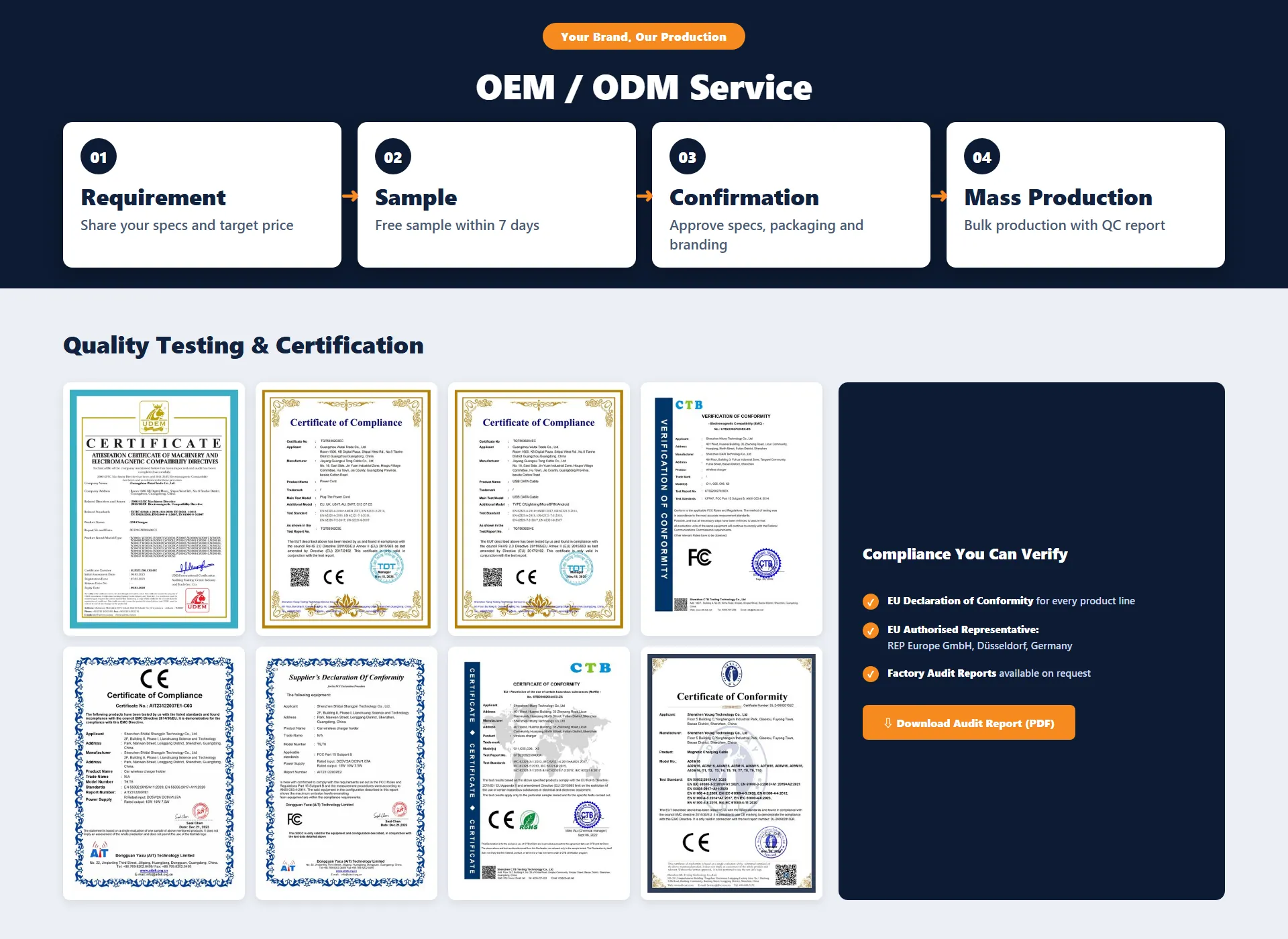This screenshot has height=939, width=1288.
Task: Click the checkmark icon beside Factory Audit Reports
Action: [x=871, y=674]
